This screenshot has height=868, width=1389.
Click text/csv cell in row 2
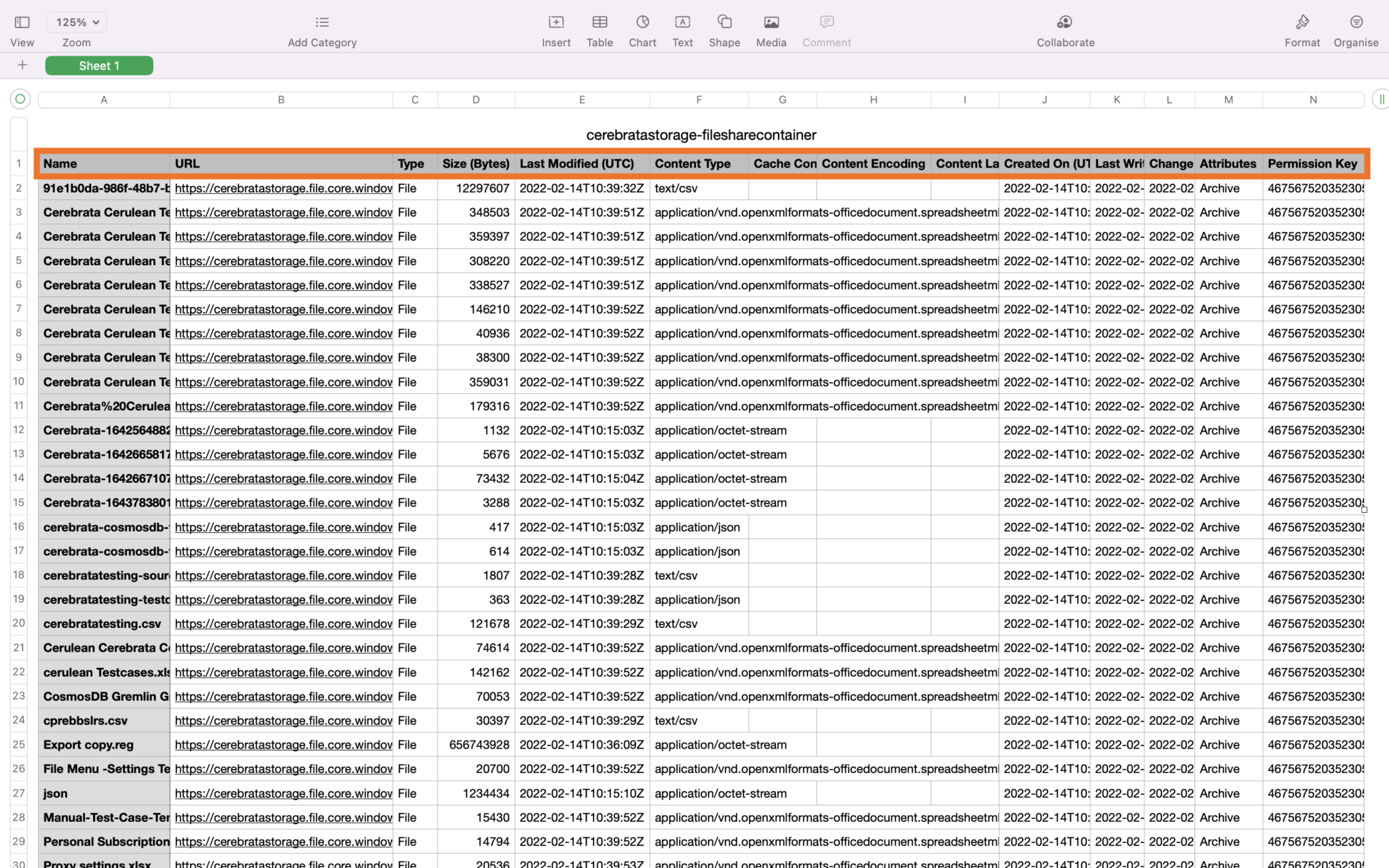coord(699,189)
